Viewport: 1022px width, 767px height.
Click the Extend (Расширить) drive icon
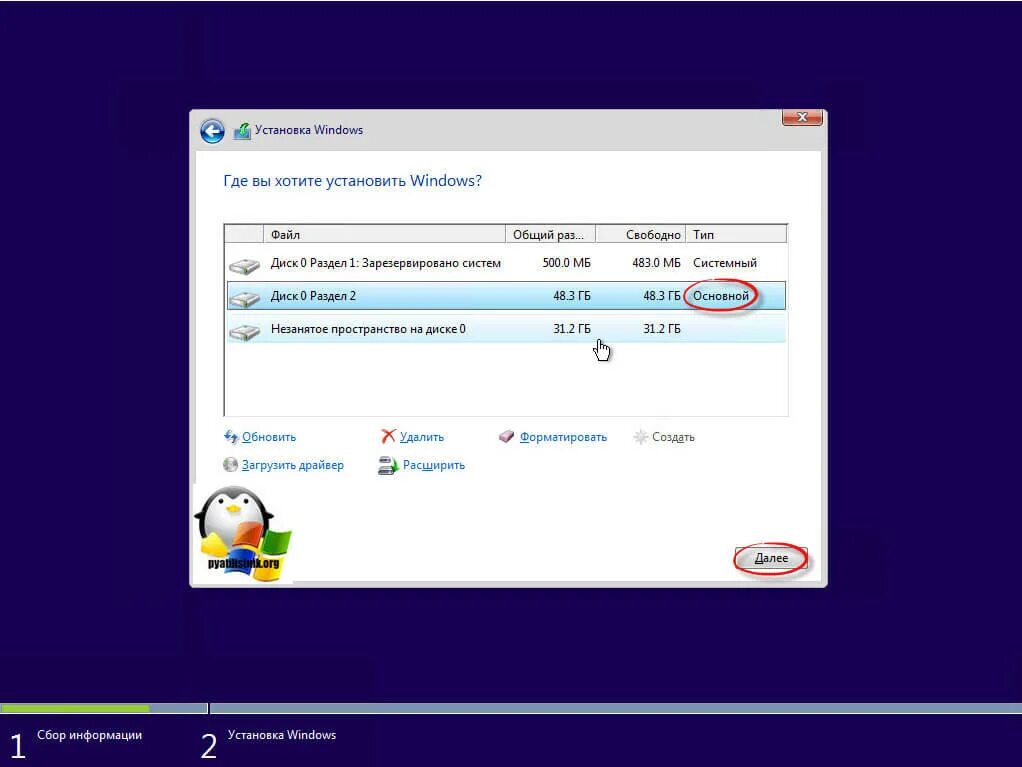click(x=388, y=465)
